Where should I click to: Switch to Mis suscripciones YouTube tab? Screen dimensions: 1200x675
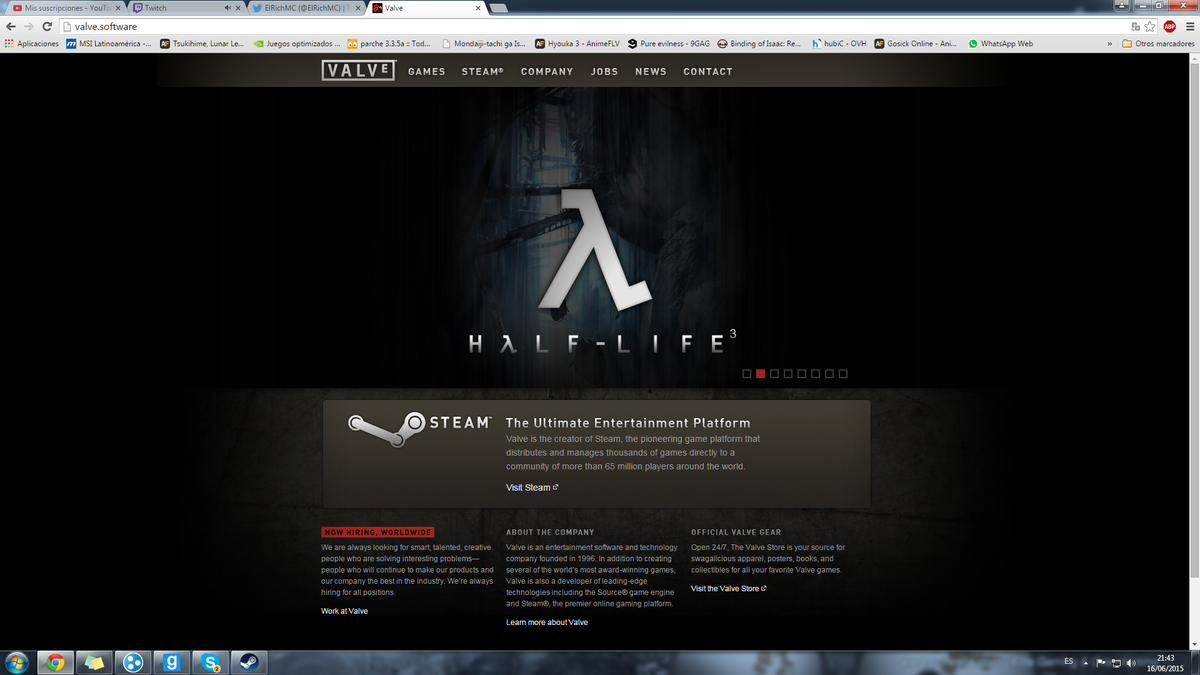tap(64, 8)
